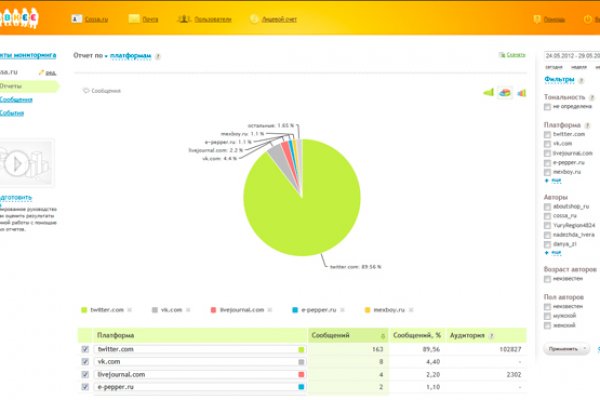Click the sort icon in Сообщений column
The width and height of the screenshot is (600, 400).
(x=382, y=336)
